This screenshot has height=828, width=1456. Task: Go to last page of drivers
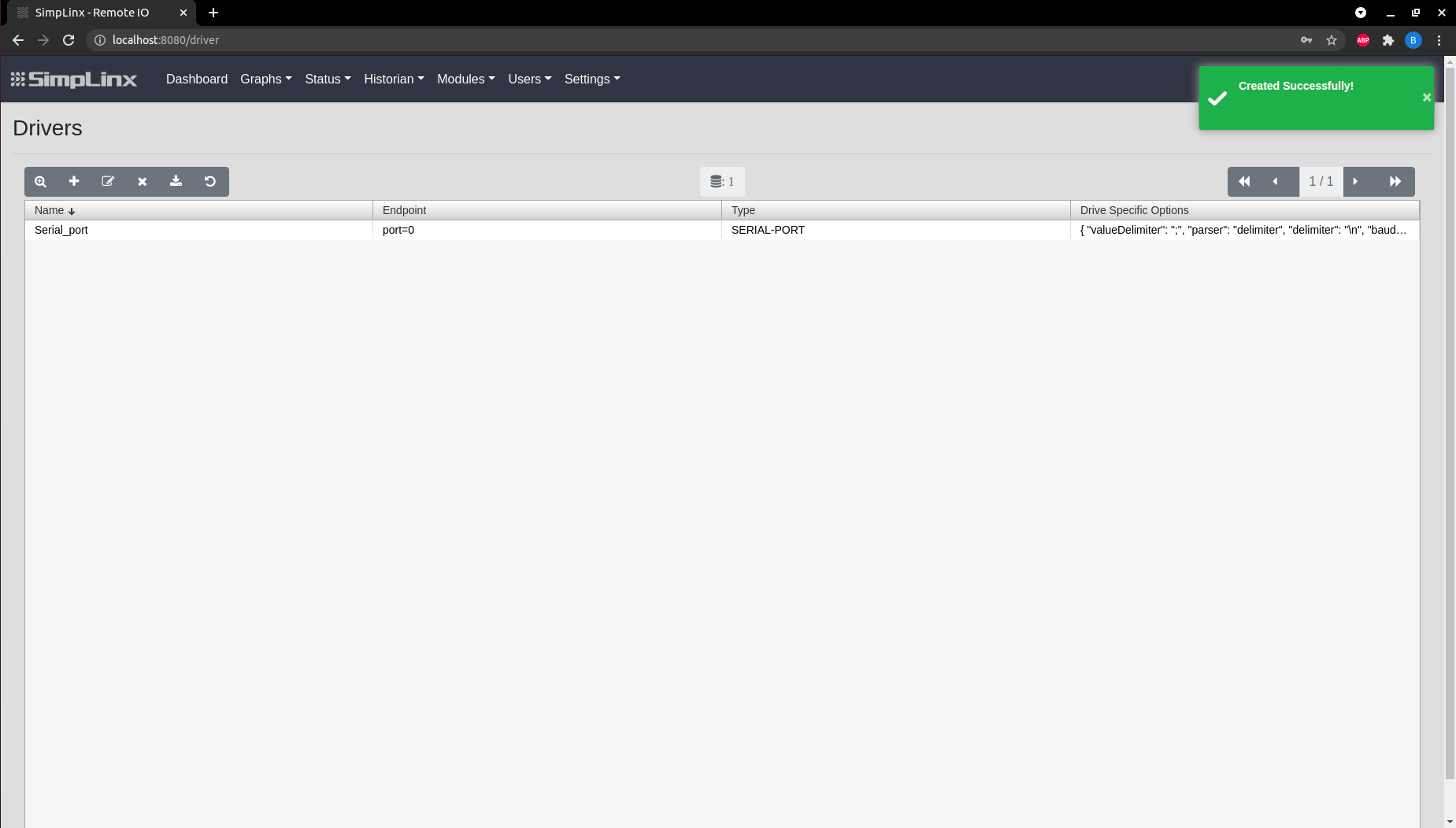pos(1395,182)
